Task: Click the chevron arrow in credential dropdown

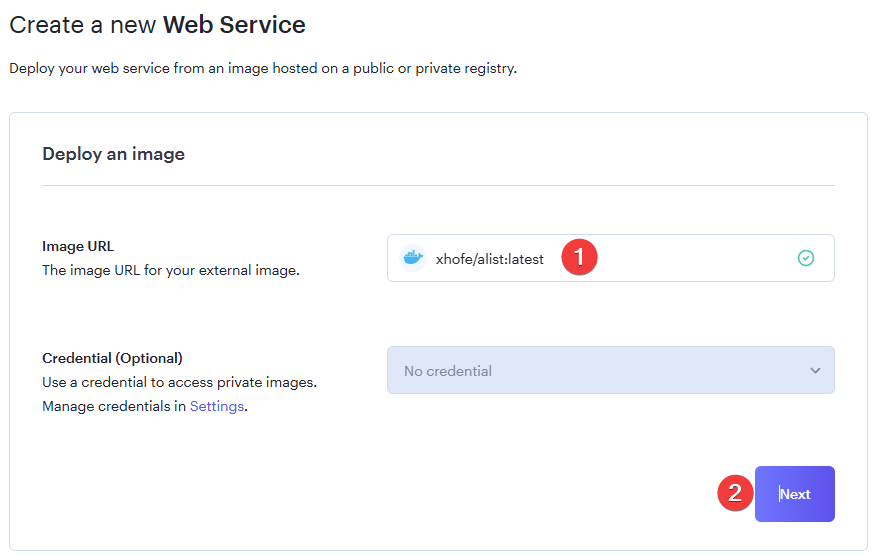Action: pyautogui.click(x=815, y=371)
